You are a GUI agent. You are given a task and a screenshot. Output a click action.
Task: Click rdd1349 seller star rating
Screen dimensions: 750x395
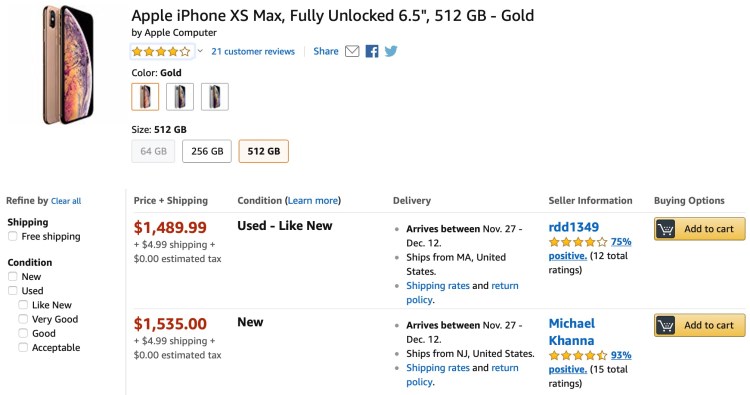pos(578,242)
